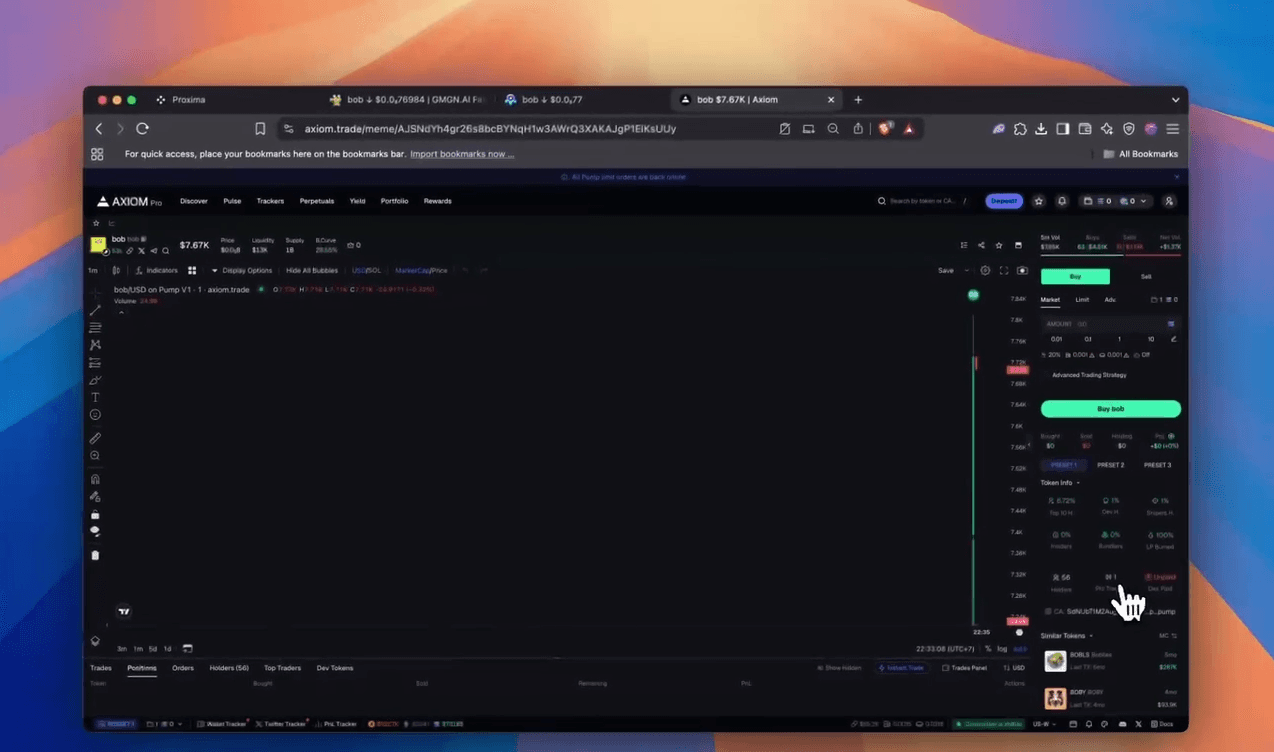
Task: Switch to the Sell tab
Action: pos(1146,276)
